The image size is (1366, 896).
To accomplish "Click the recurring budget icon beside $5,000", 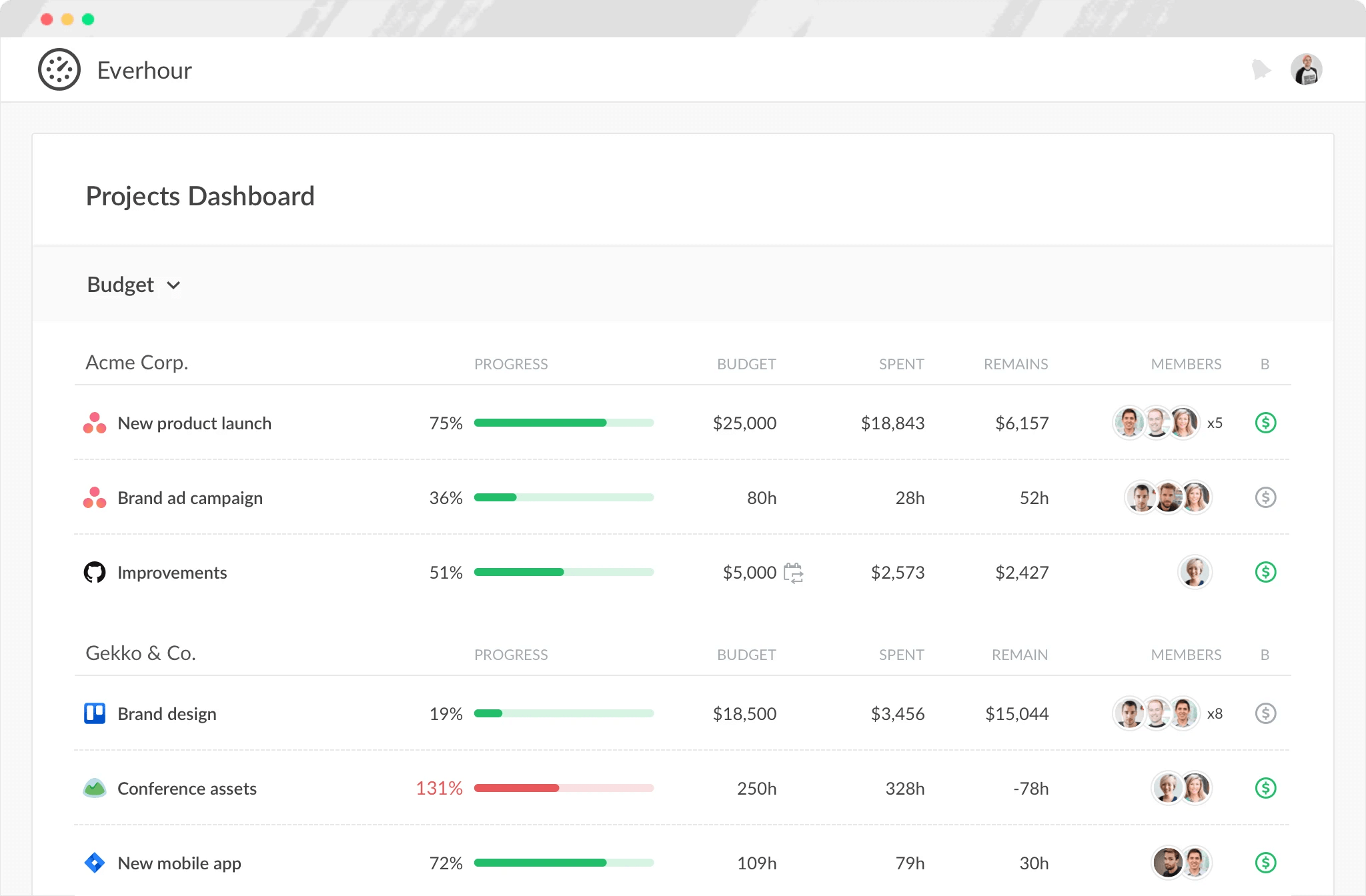I will (x=794, y=572).
